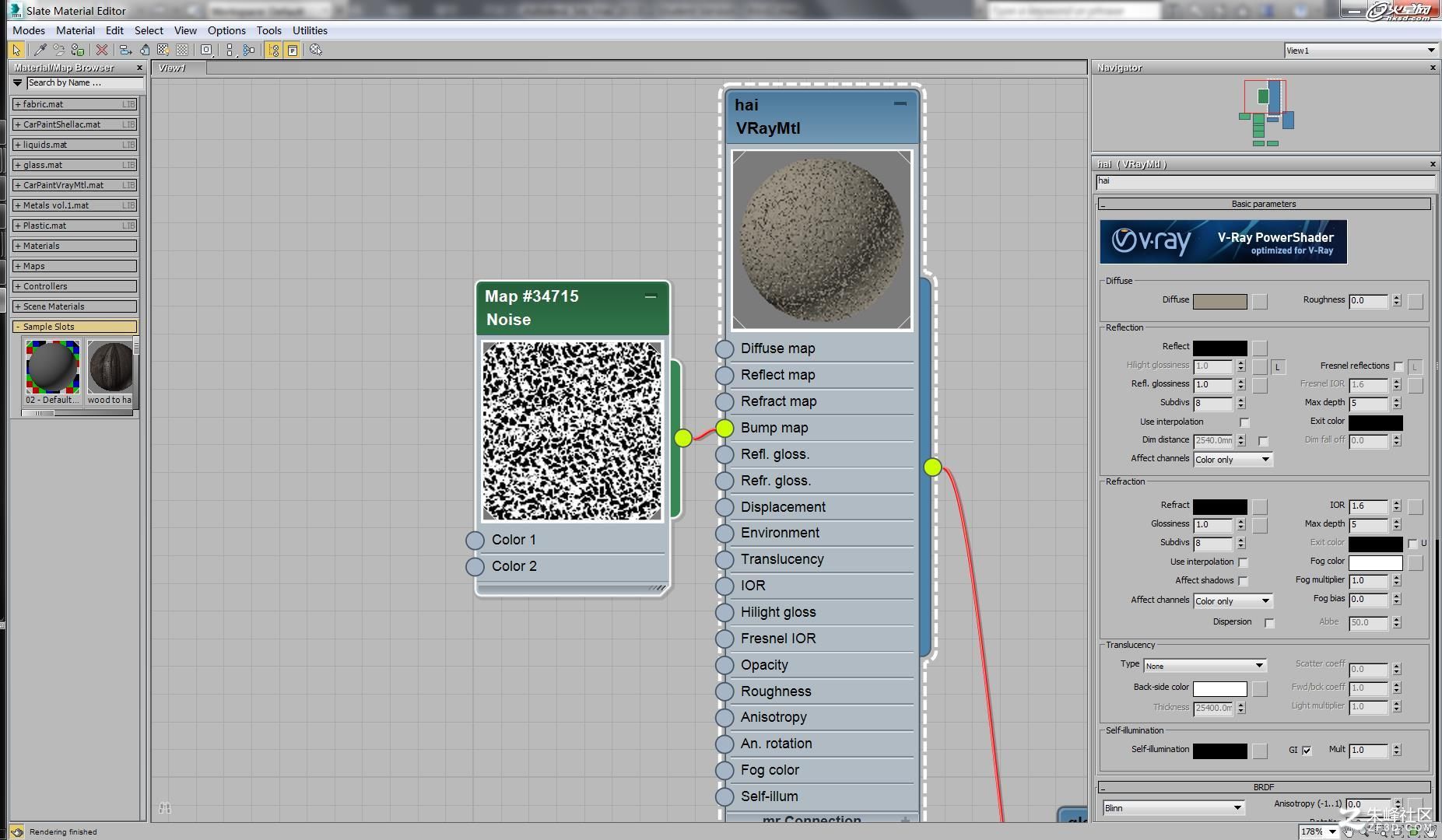Toggle preview background checker icon
This screenshot has height=840, width=1442.
coord(182,50)
